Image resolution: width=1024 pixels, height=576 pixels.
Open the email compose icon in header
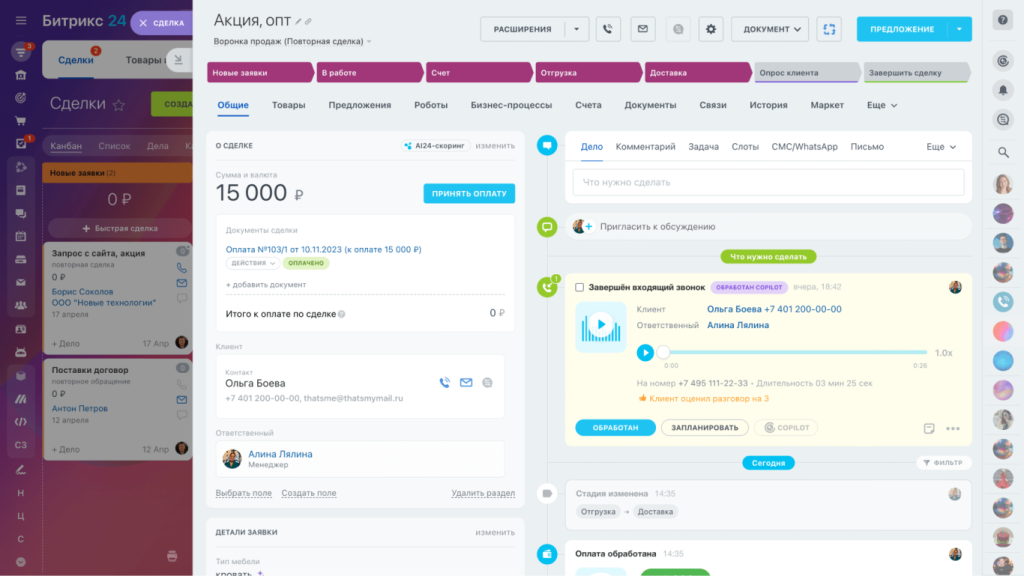click(x=642, y=29)
